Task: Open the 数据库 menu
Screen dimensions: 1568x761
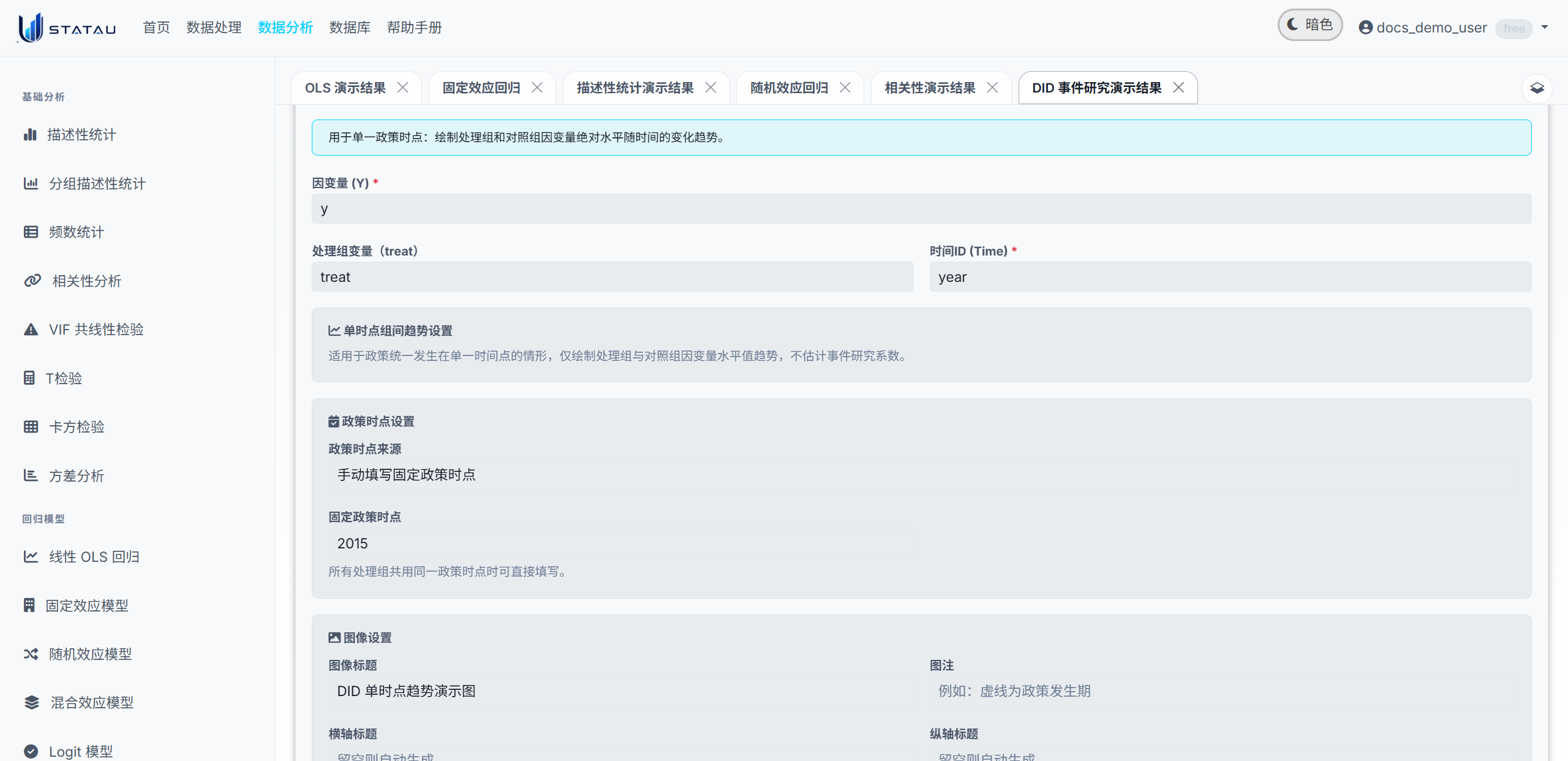Action: coord(350,28)
